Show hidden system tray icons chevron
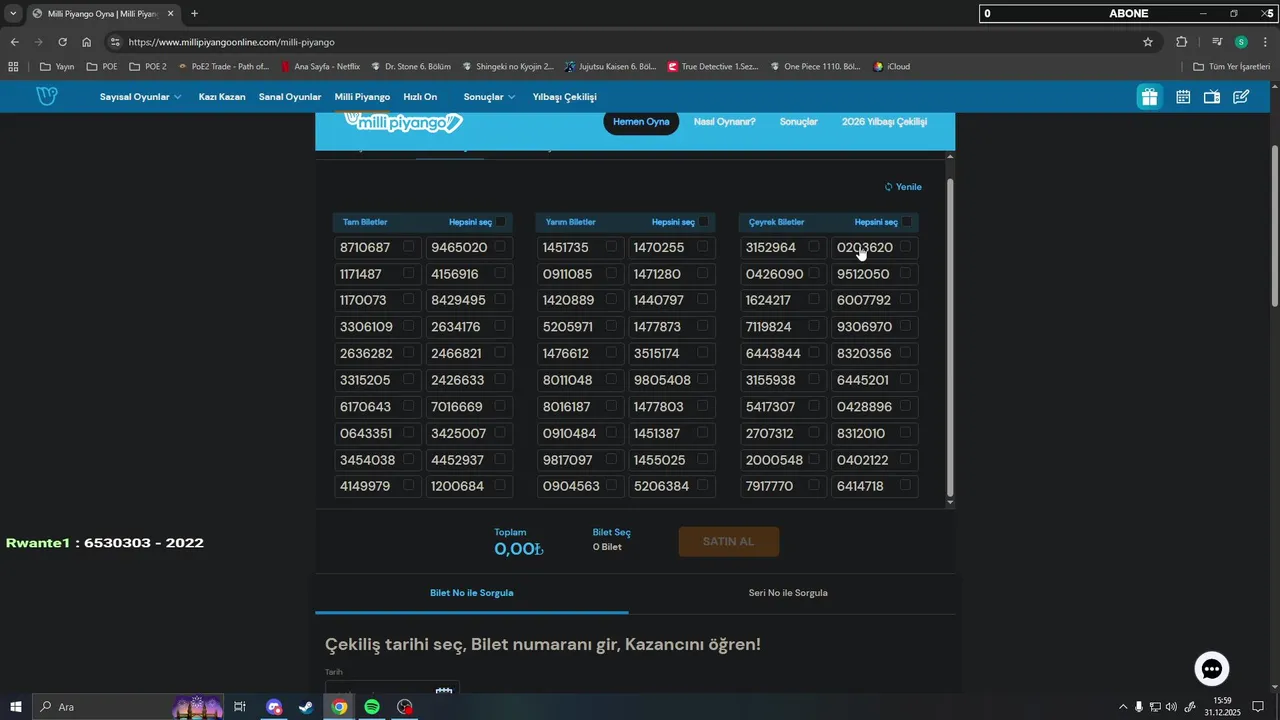1280x720 pixels. coord(1123,707)
